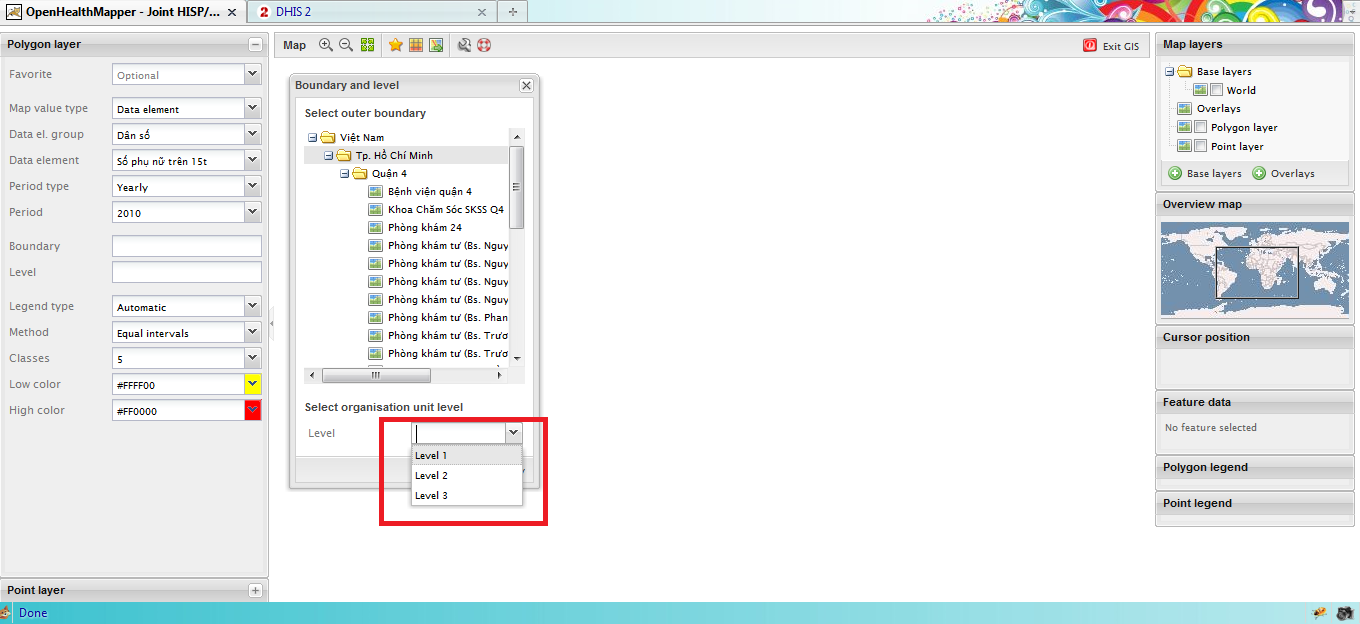1360x624 pixels.
Task: Toggle the Point layer checkbox
Action: (x=1201, y=146)
